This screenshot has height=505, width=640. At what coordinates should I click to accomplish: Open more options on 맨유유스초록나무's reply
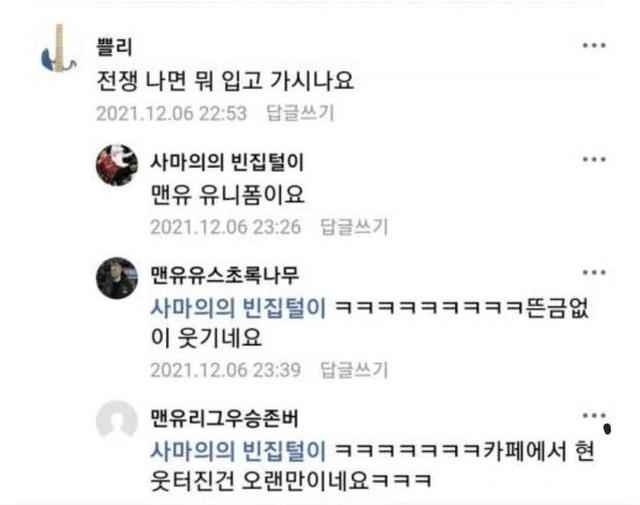click(x=594, y=272)
